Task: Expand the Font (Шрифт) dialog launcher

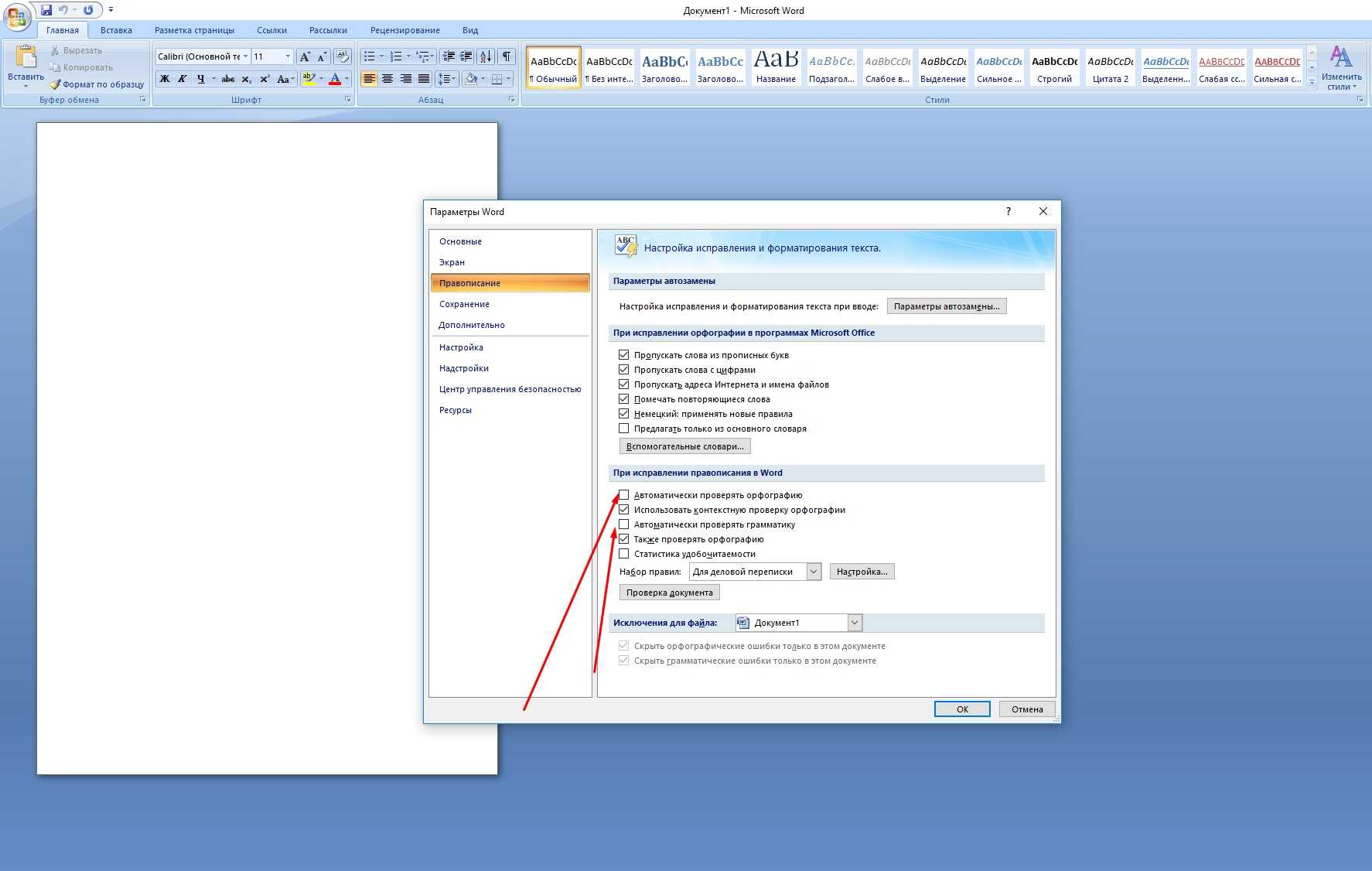Action: 348,100
